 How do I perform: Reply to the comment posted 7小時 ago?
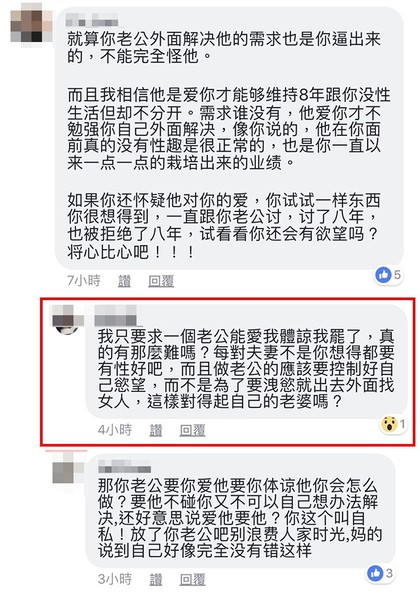tap(161, 281)
